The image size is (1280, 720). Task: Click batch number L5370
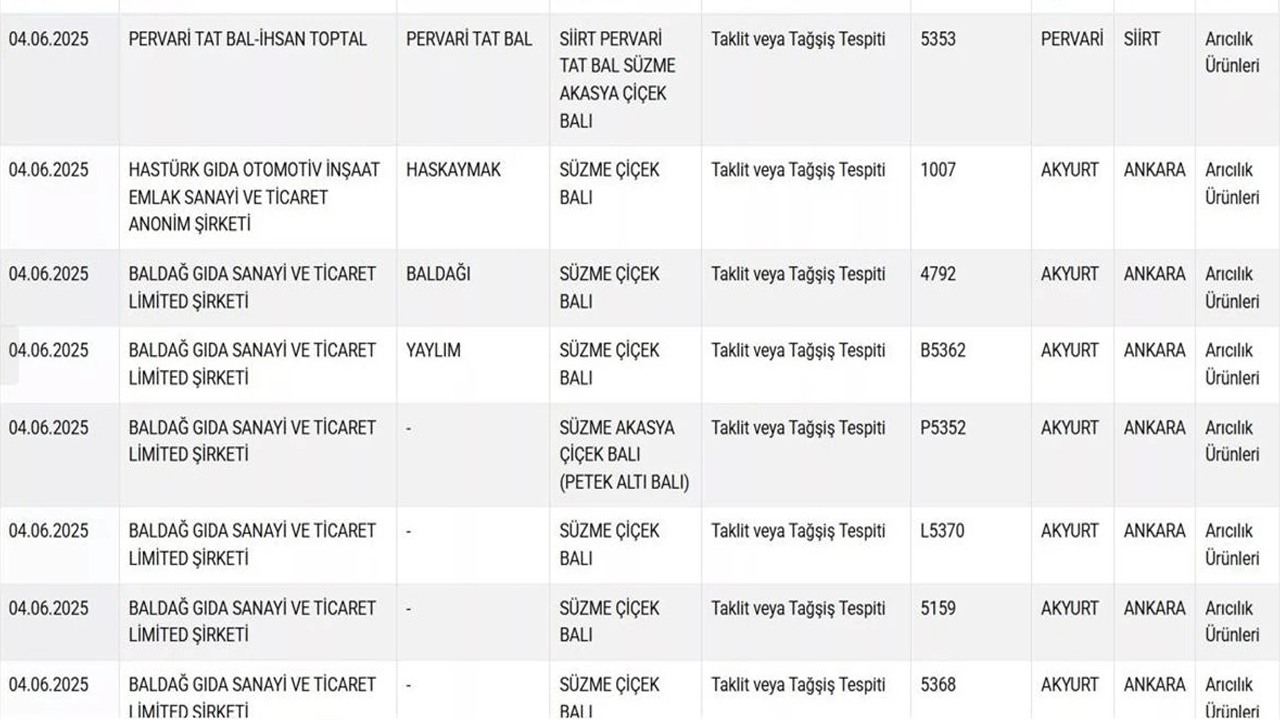pos(942,531)
